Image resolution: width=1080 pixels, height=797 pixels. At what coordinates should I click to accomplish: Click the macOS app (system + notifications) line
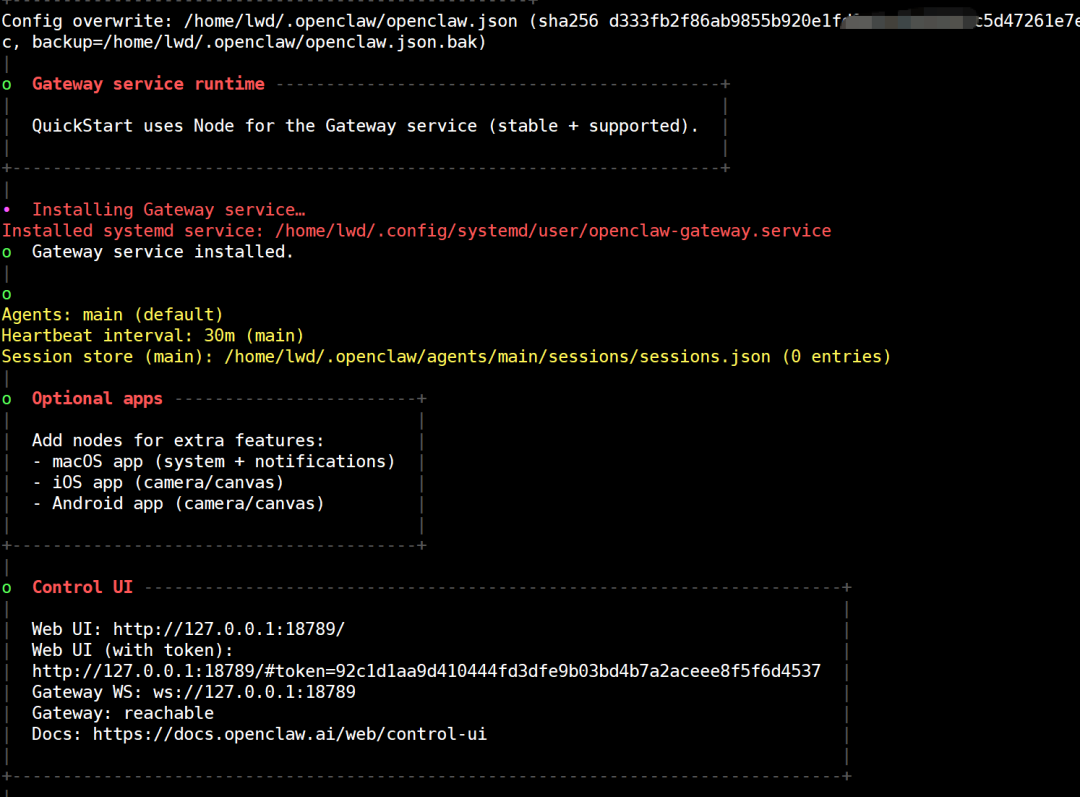pos(213,461)
